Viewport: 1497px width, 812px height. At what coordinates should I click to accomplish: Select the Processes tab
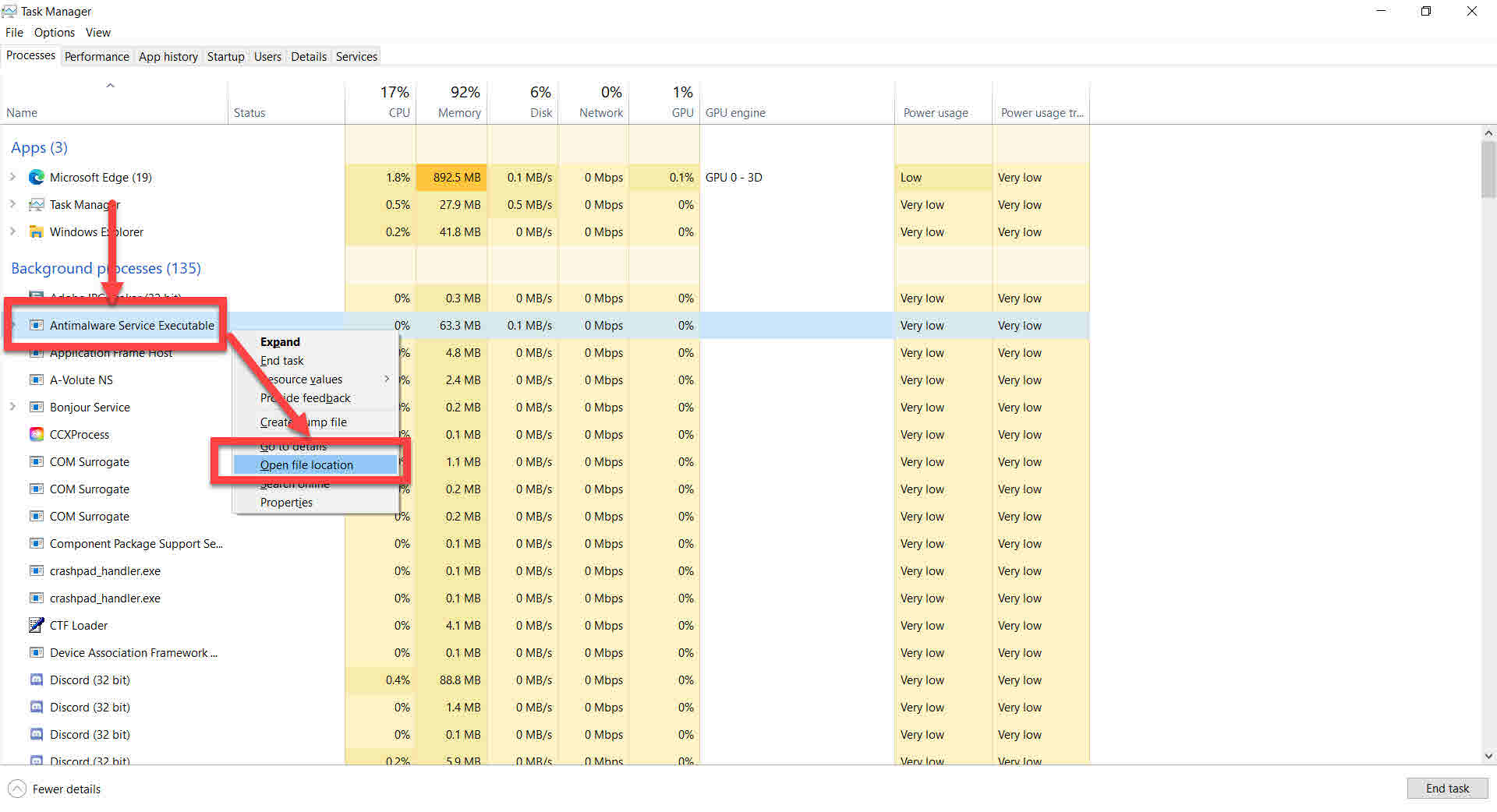[31, 55]
